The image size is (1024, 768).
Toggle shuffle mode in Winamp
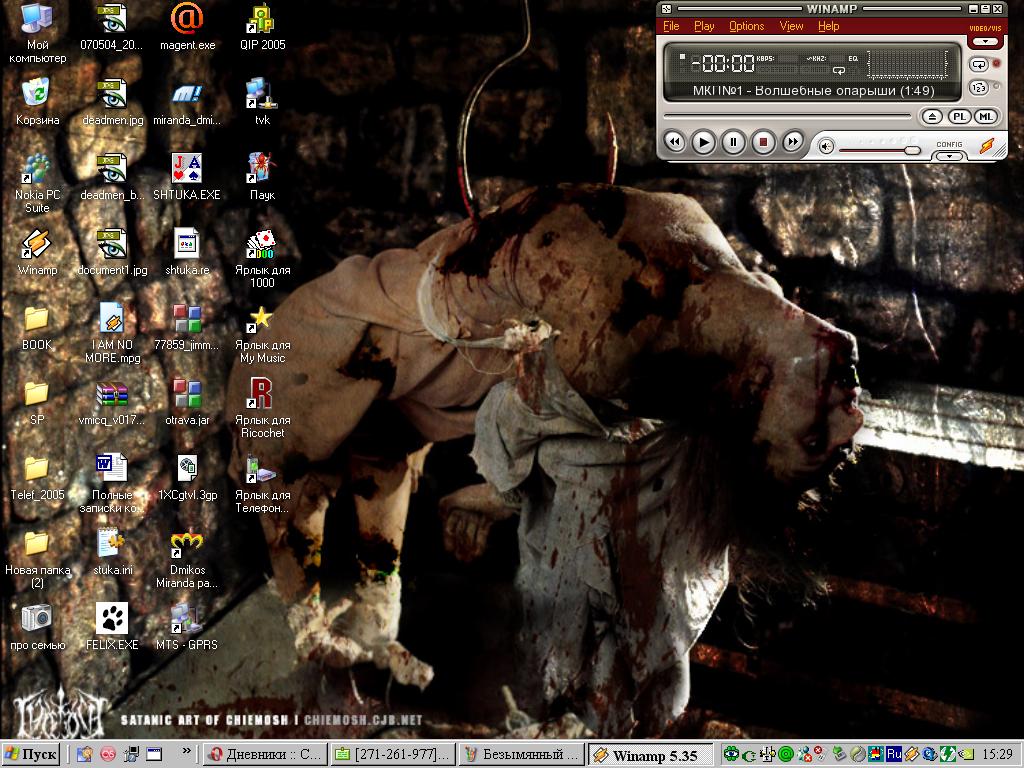coord(979,87)
